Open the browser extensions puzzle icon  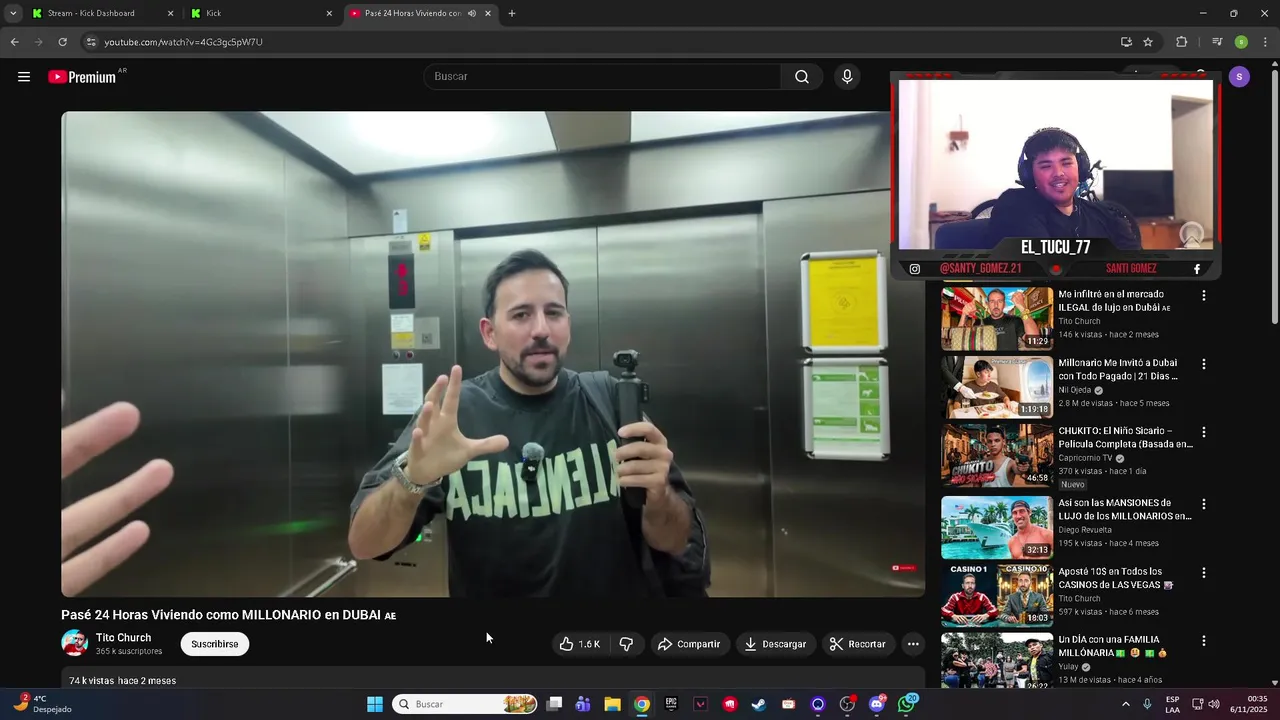tap(1181, 42)
